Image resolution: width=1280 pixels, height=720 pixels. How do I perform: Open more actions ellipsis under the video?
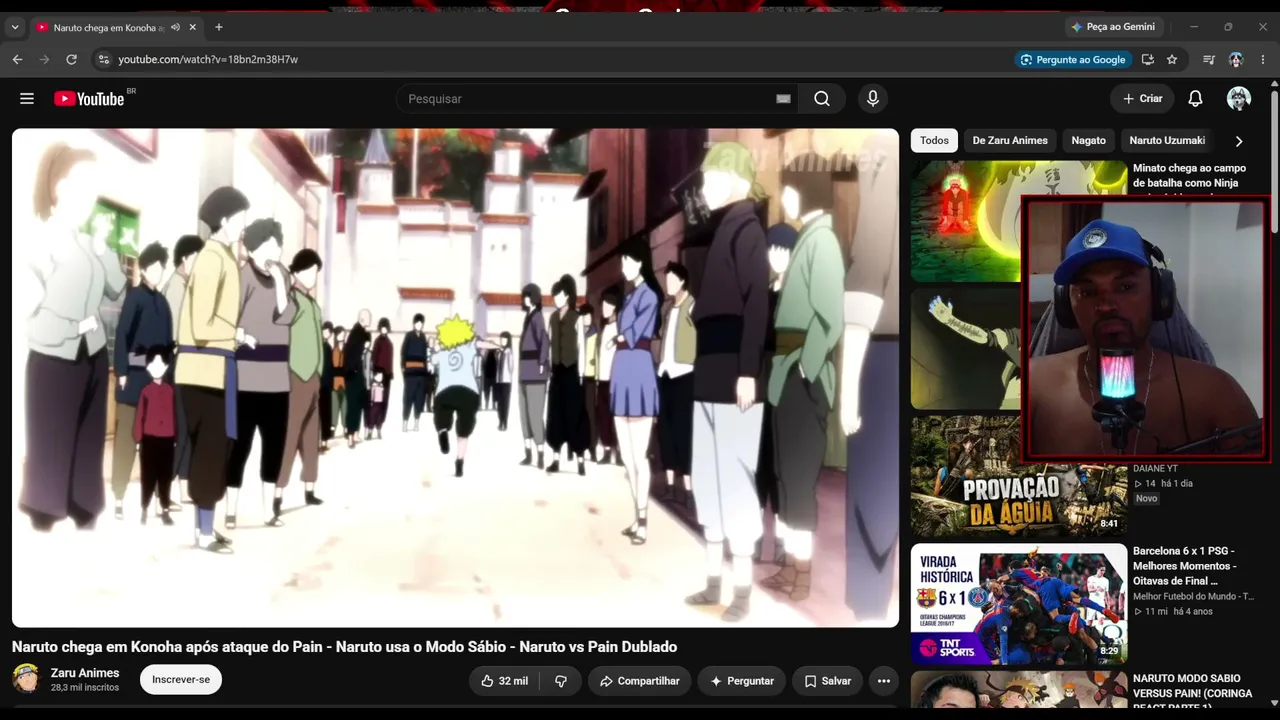(884, 681)
